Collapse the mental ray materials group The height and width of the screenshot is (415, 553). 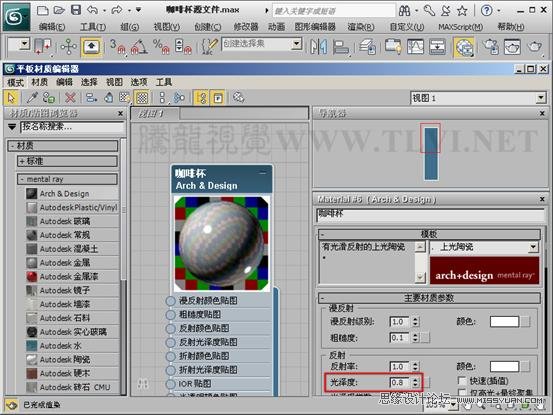67,179
